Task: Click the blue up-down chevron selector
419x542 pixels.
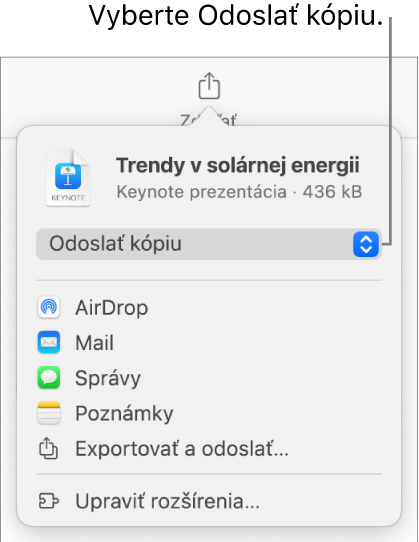Action: (x=366, y=244)
